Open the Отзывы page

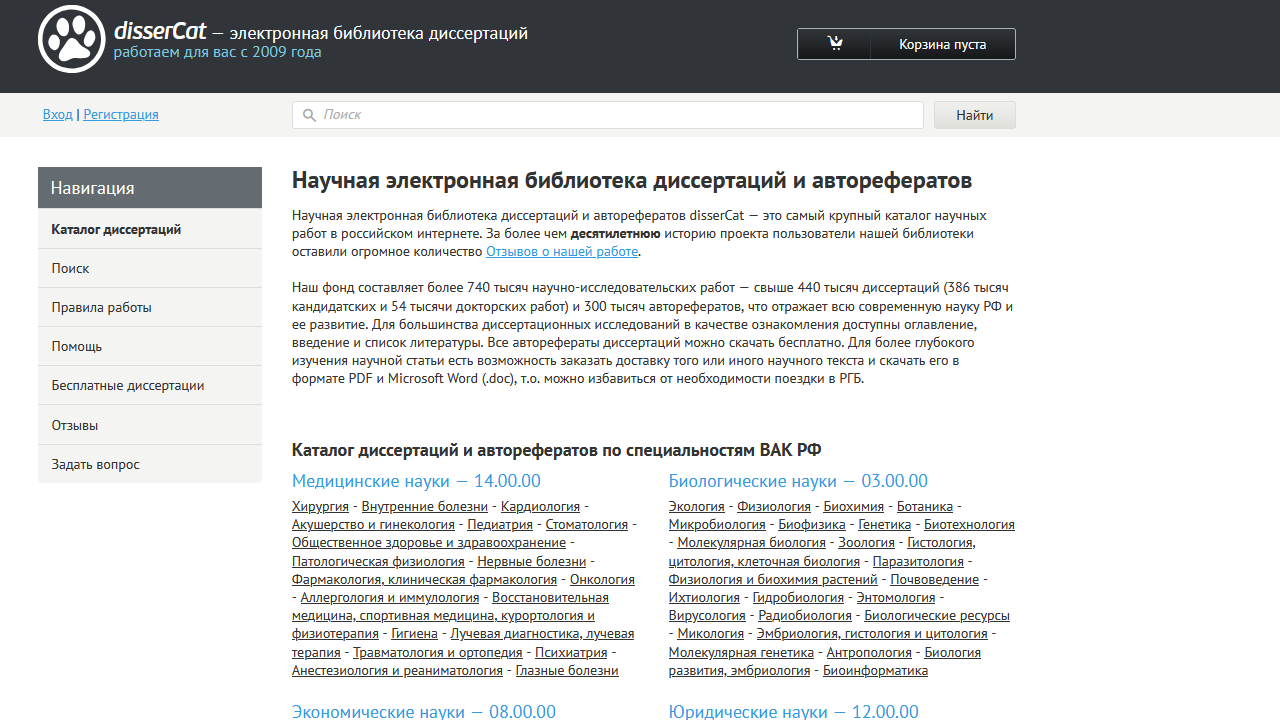75,424
